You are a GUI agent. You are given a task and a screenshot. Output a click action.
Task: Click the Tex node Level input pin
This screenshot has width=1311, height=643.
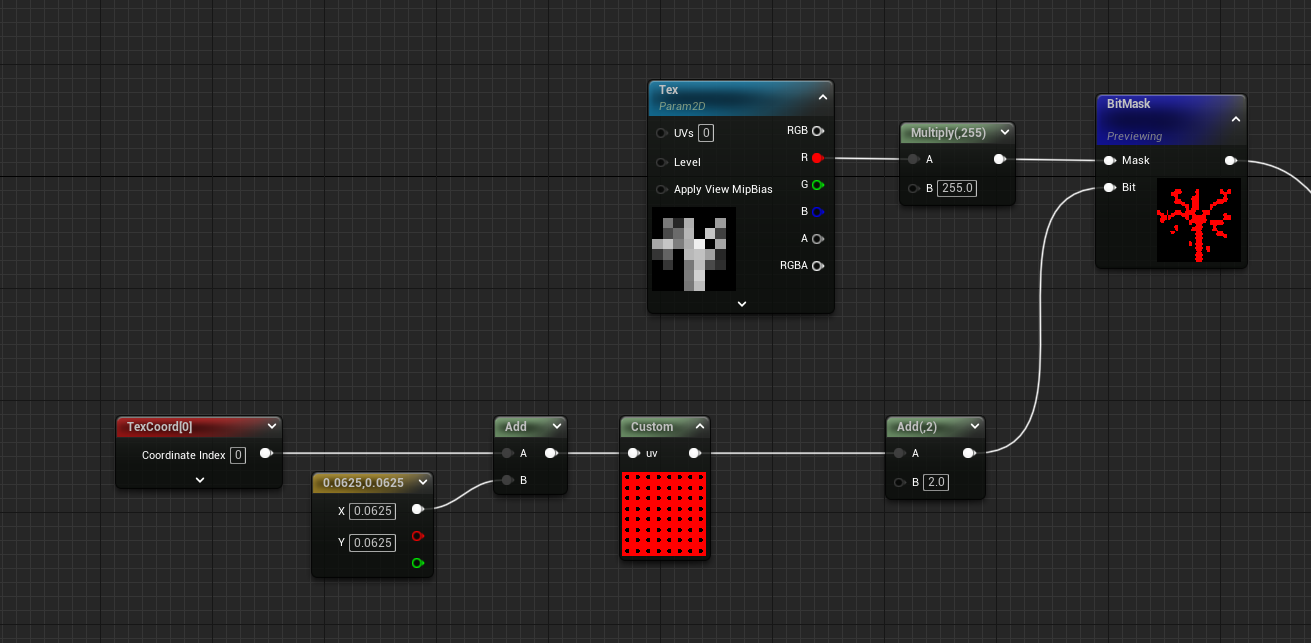pyautogui.click(x=661, y=162)
